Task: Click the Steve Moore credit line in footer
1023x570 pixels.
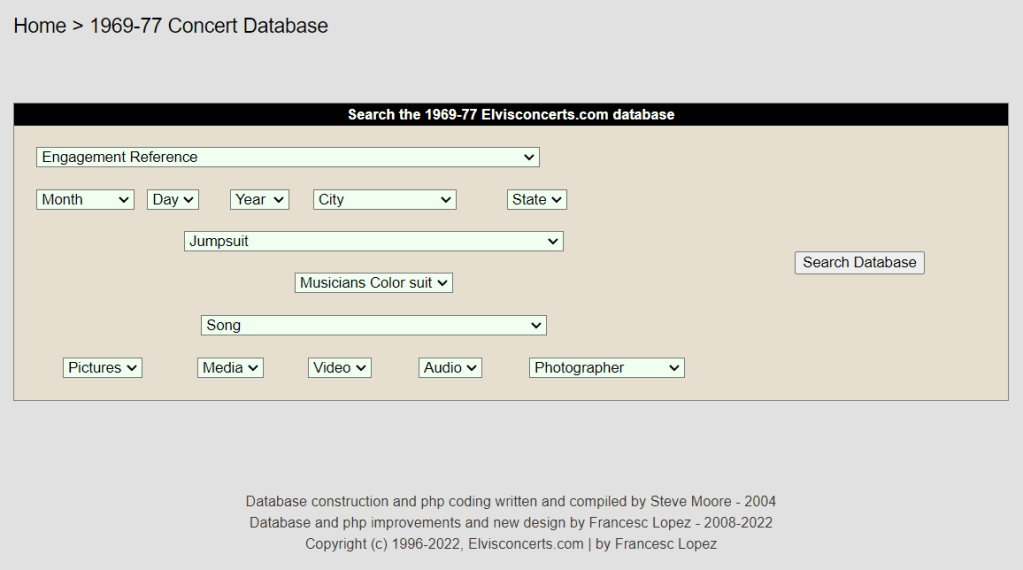Action: 511,501
